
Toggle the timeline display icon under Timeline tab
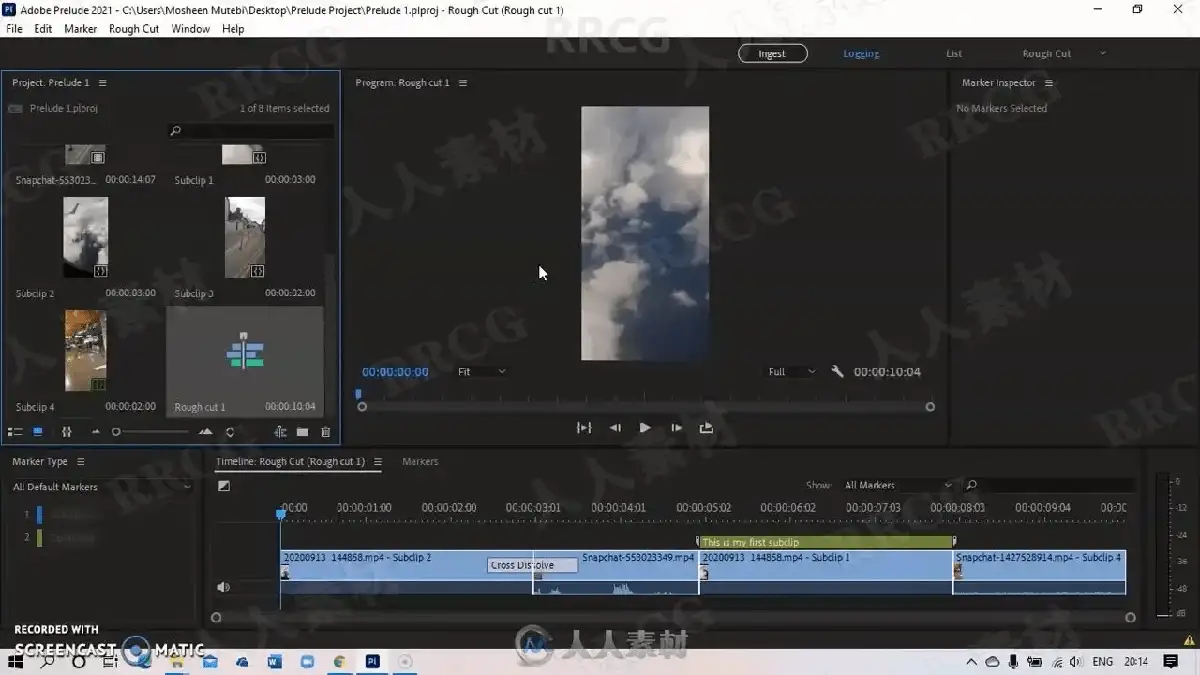224,486
